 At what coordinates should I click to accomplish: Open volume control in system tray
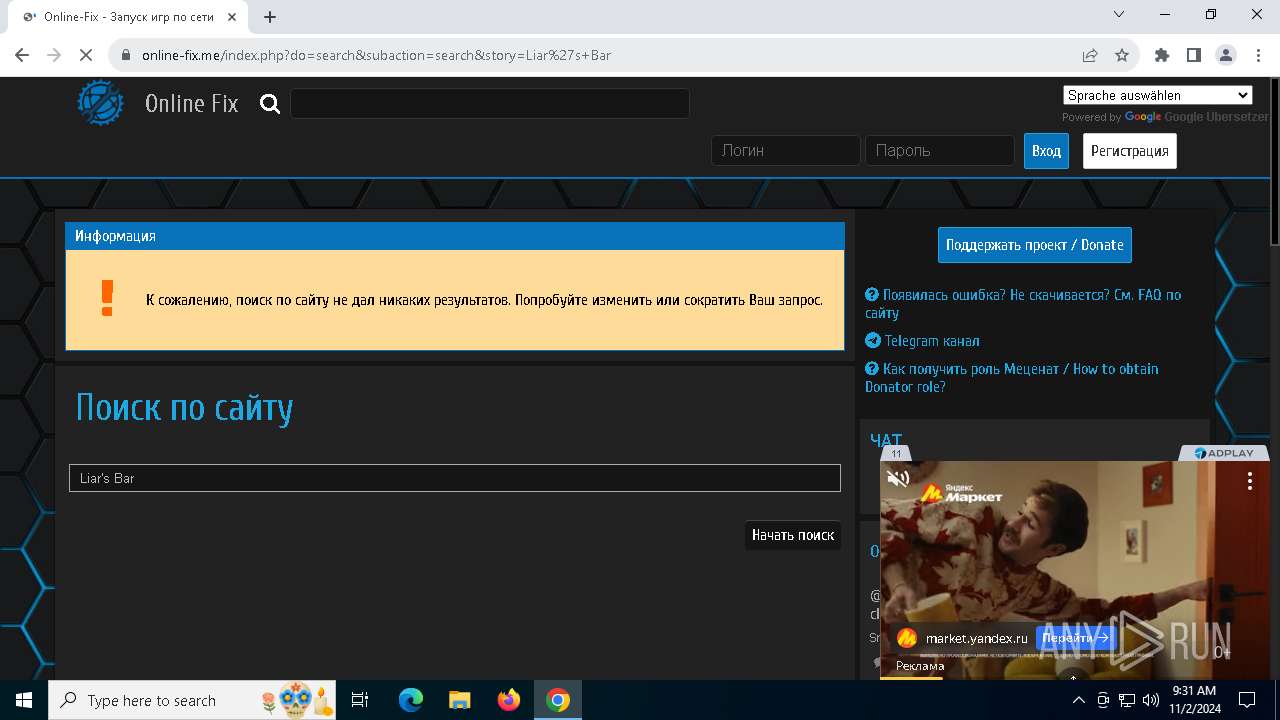pos(1150,700)
